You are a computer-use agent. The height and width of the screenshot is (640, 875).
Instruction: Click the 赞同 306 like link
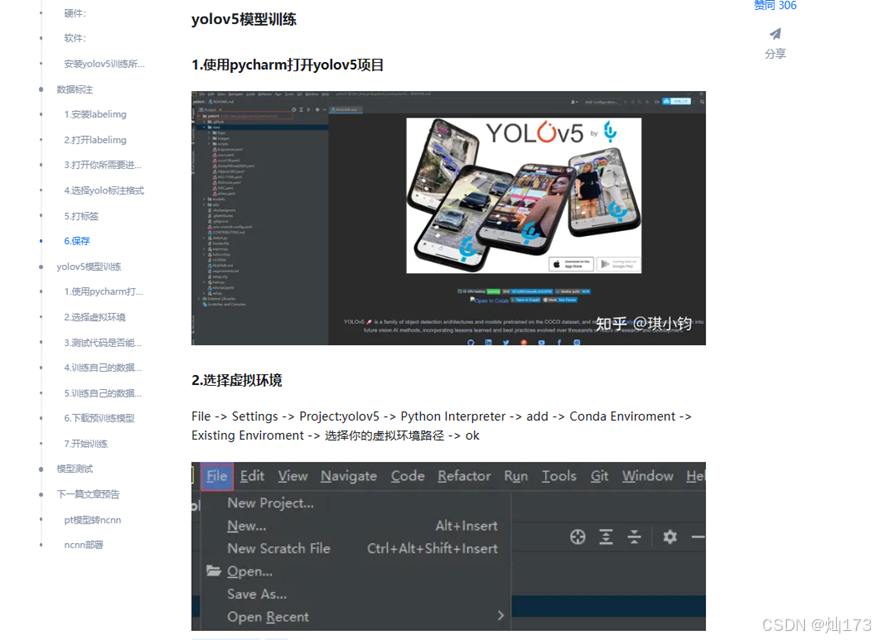point(775,6)
